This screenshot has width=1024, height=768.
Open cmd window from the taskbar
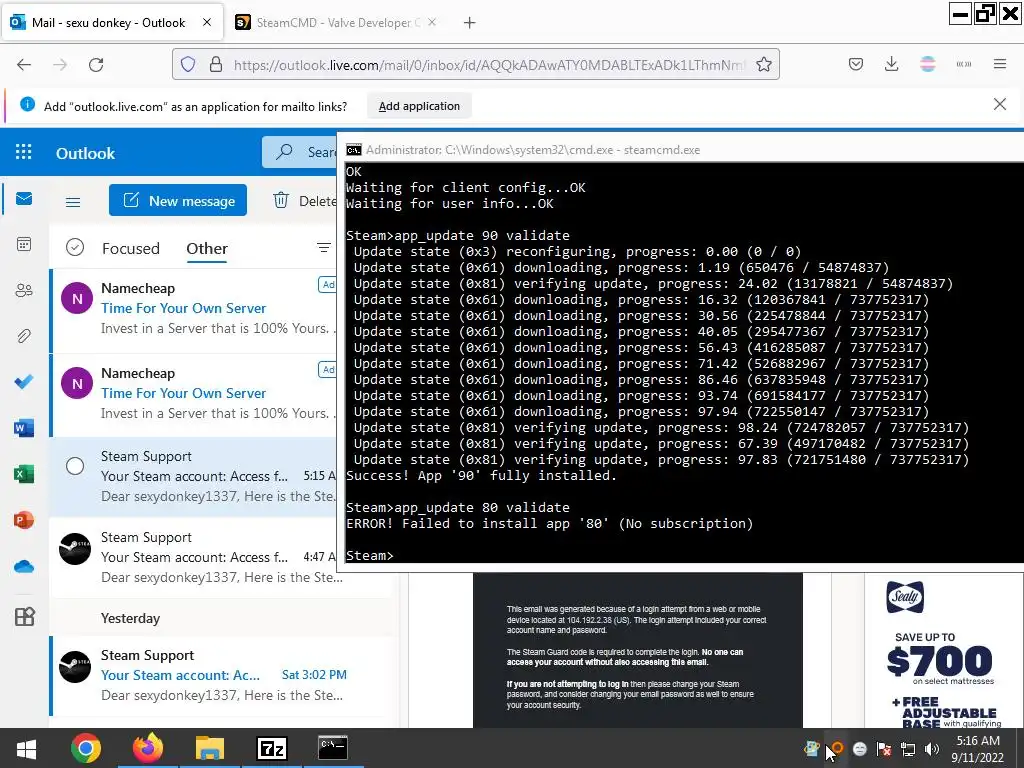click(x=332, y=748)
